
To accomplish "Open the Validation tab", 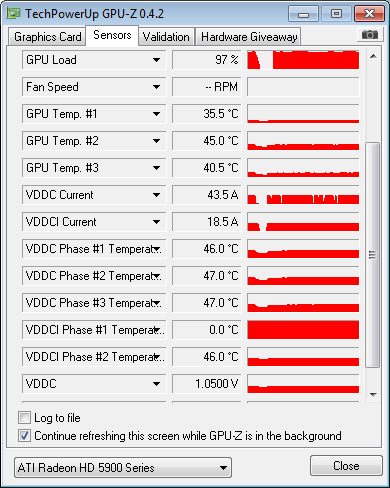I will coord(166,37).
